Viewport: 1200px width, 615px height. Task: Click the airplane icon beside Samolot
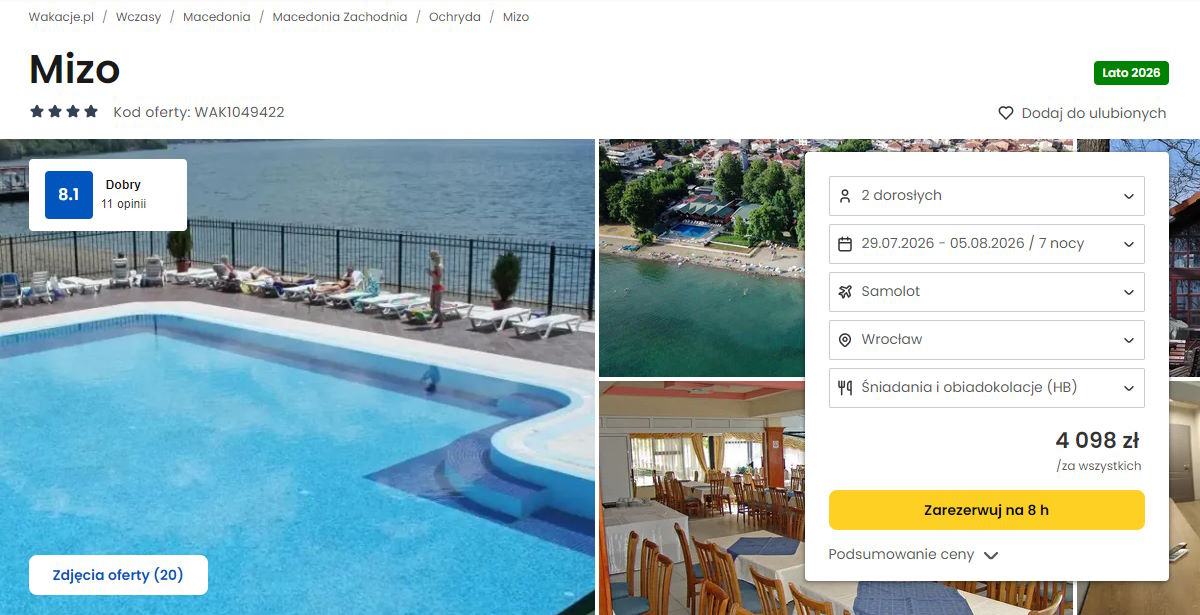(845, 292)
